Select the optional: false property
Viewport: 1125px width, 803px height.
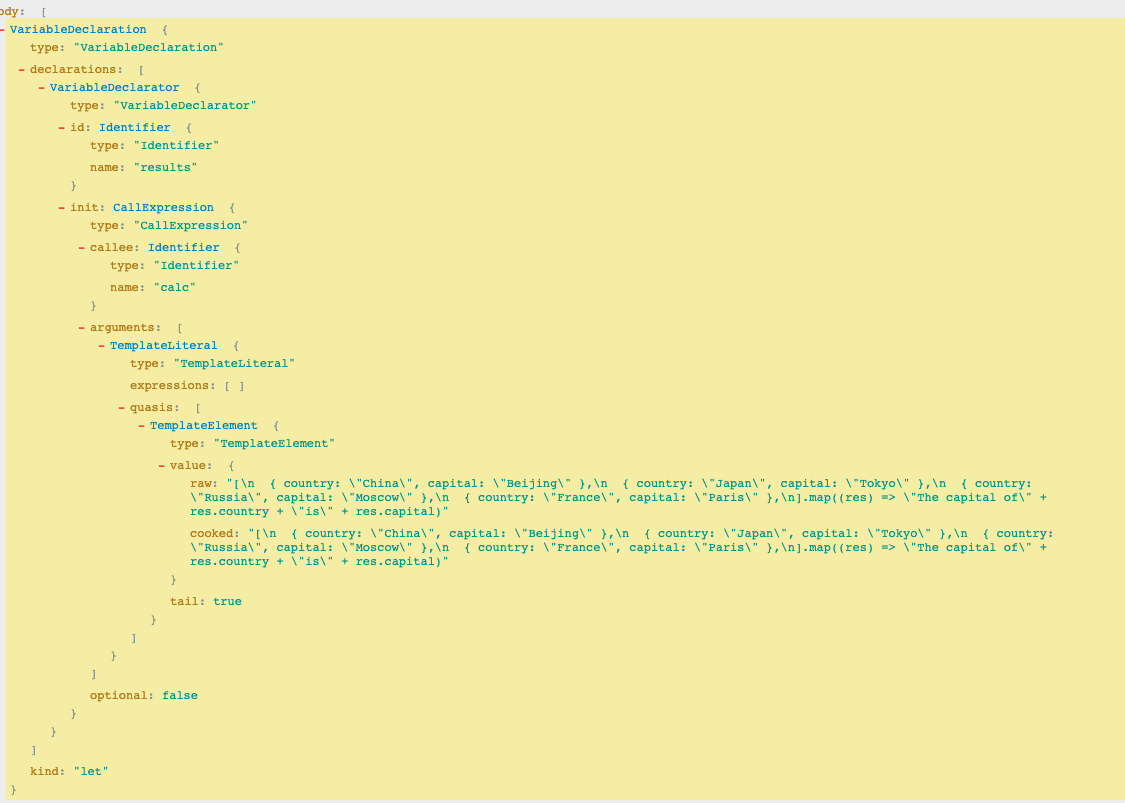click(143, 695)
